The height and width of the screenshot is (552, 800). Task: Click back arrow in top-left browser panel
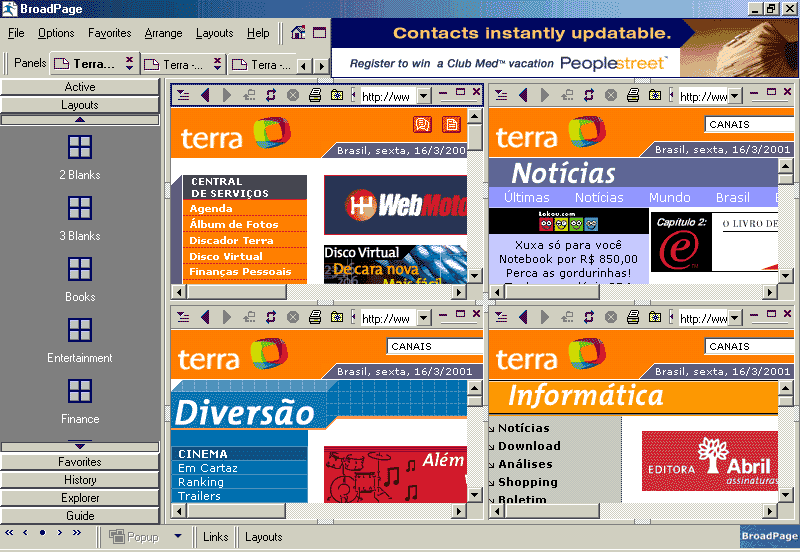coord(206,95)
